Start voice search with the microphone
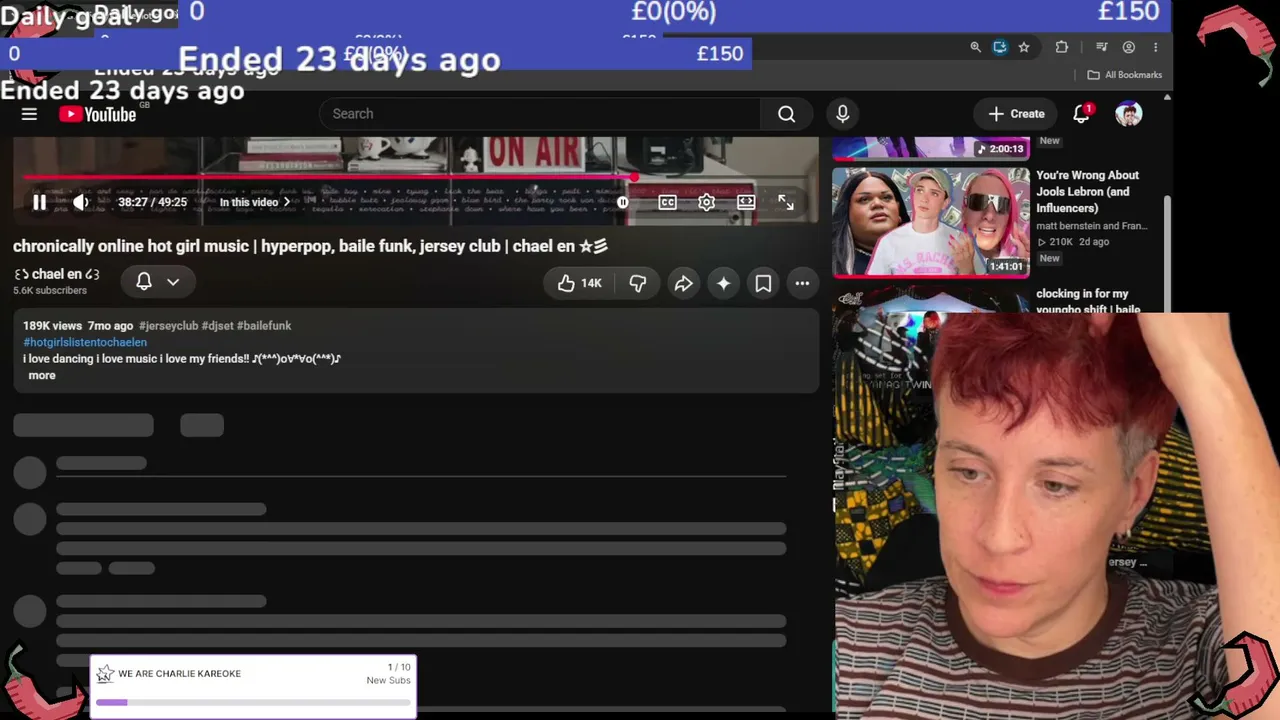 pyautogui.click(x=843, y=114)
